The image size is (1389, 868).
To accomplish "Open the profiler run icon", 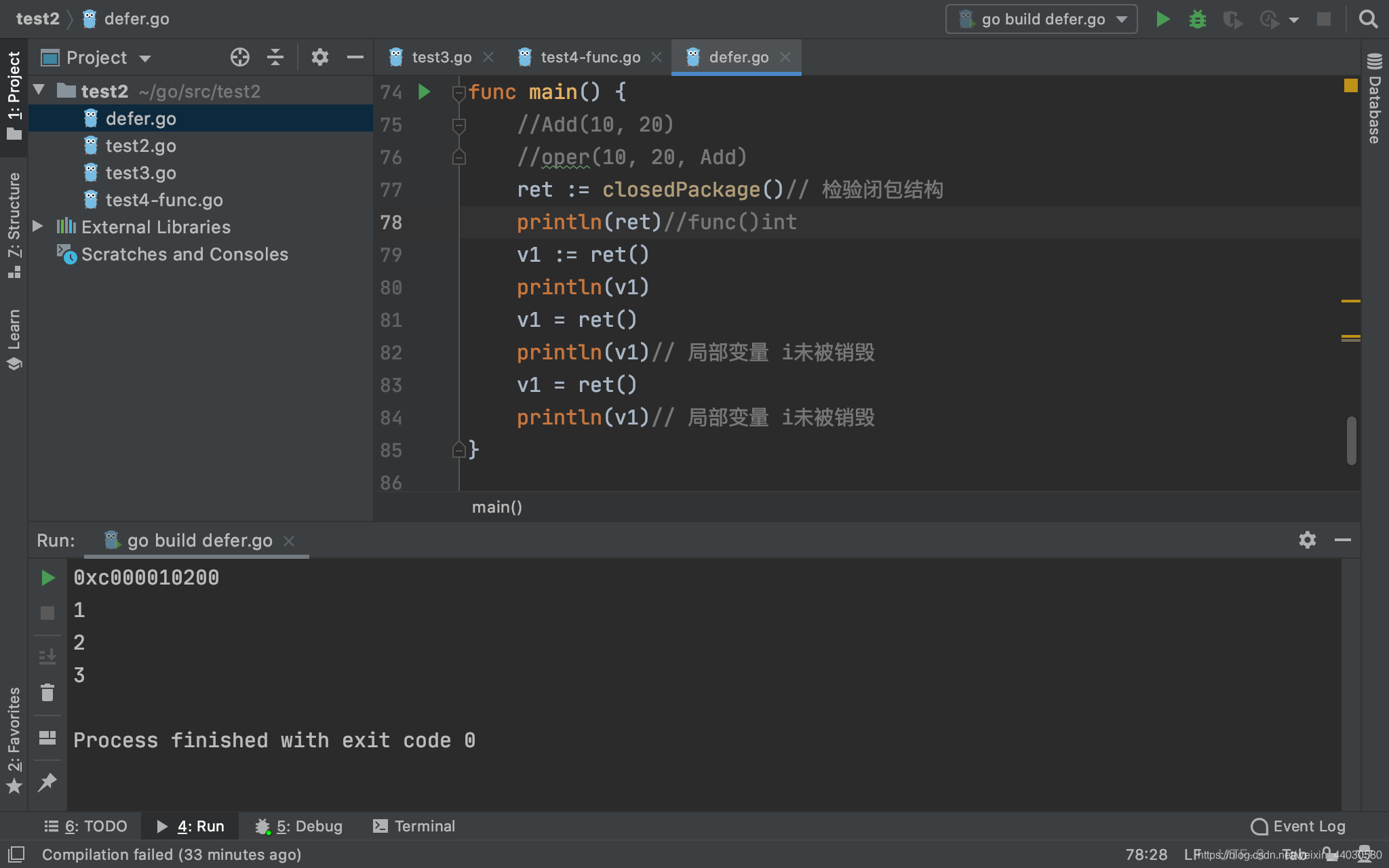I will (1270, 20).
